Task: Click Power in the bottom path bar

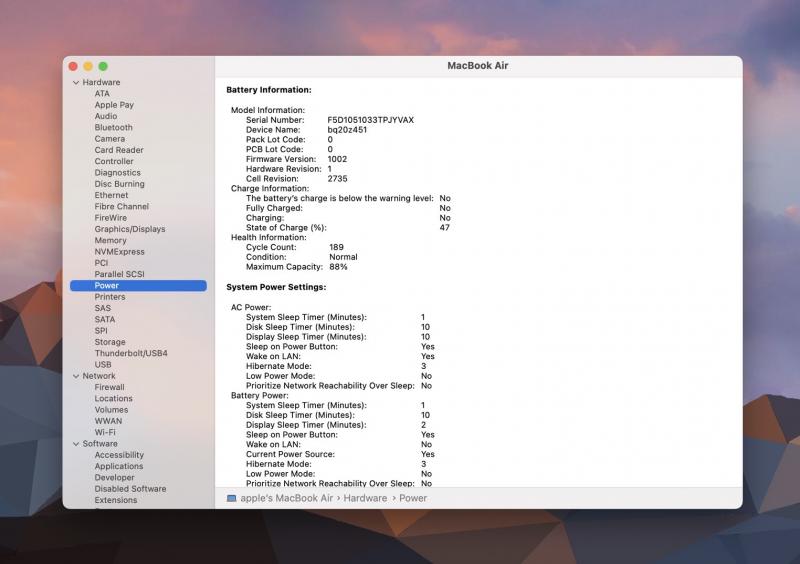Action: click(x=413, y=499)
